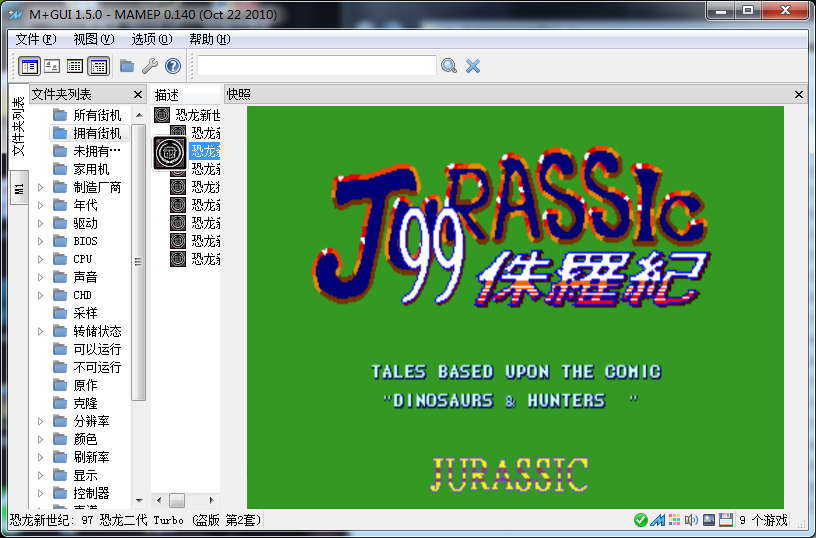This screenshot has width=816, height=538.
Task: Expand the 驱动 folder node
Action: coord(41,223)
